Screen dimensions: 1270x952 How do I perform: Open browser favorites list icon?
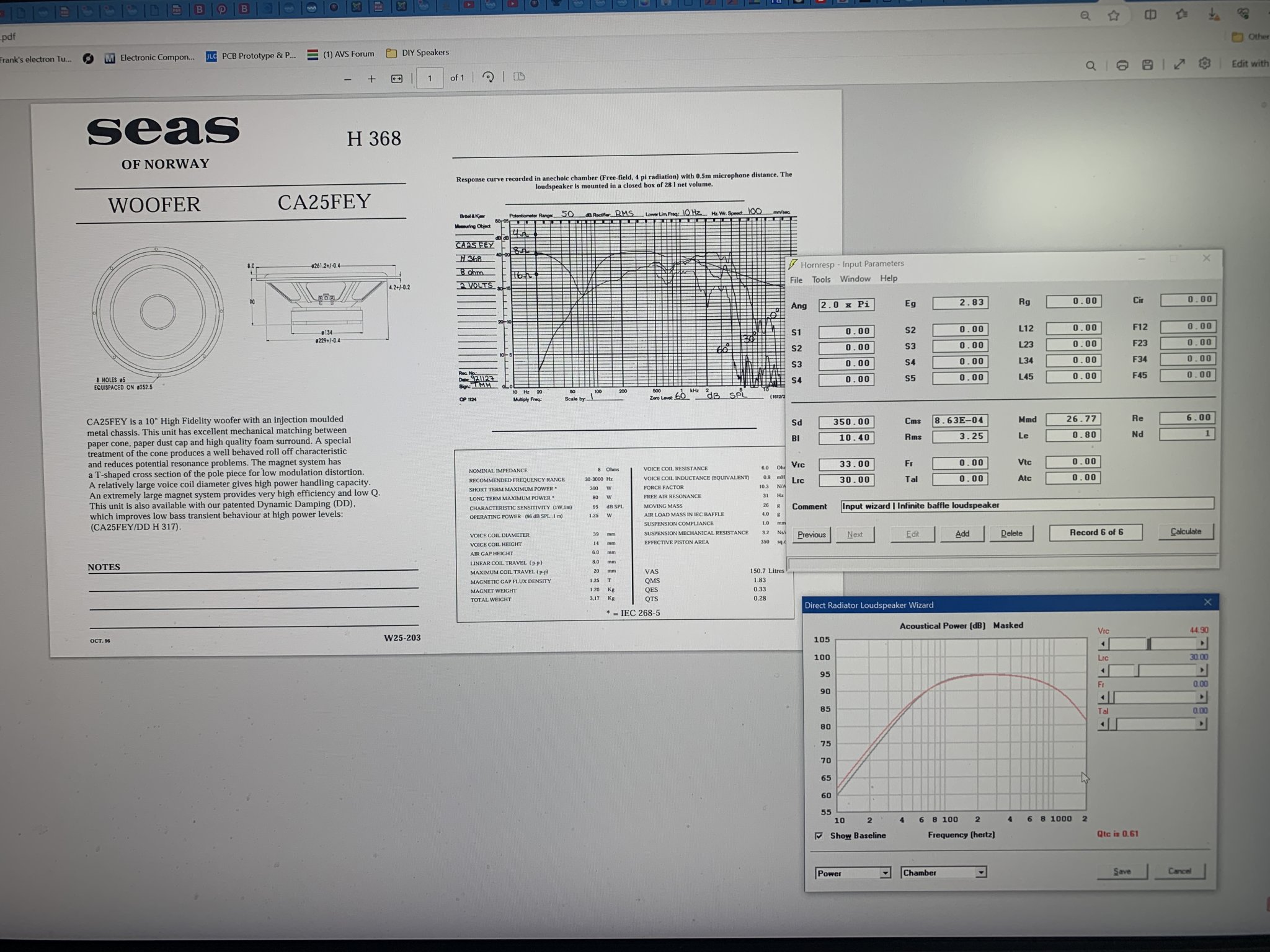(1181, 14)
